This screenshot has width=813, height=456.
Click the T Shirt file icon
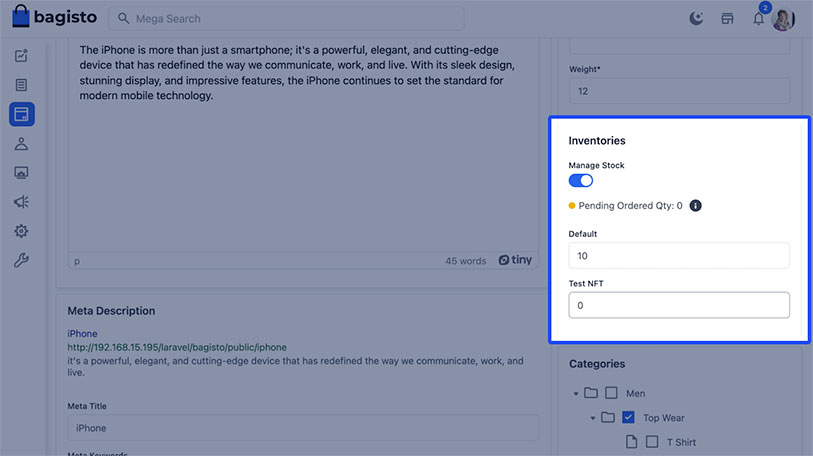tap(632, 441)
